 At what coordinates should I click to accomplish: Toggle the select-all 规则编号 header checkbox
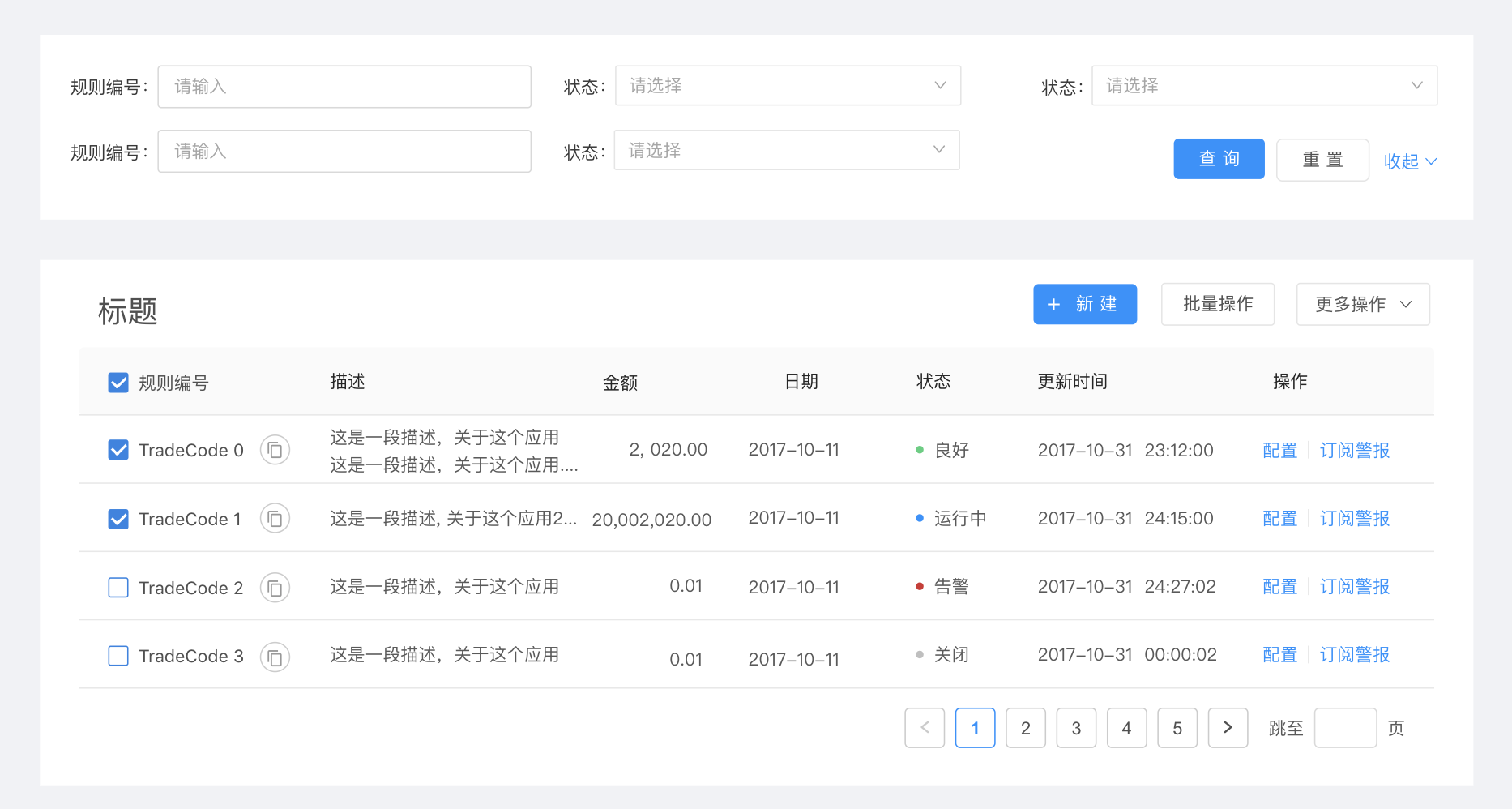point(118,383)
